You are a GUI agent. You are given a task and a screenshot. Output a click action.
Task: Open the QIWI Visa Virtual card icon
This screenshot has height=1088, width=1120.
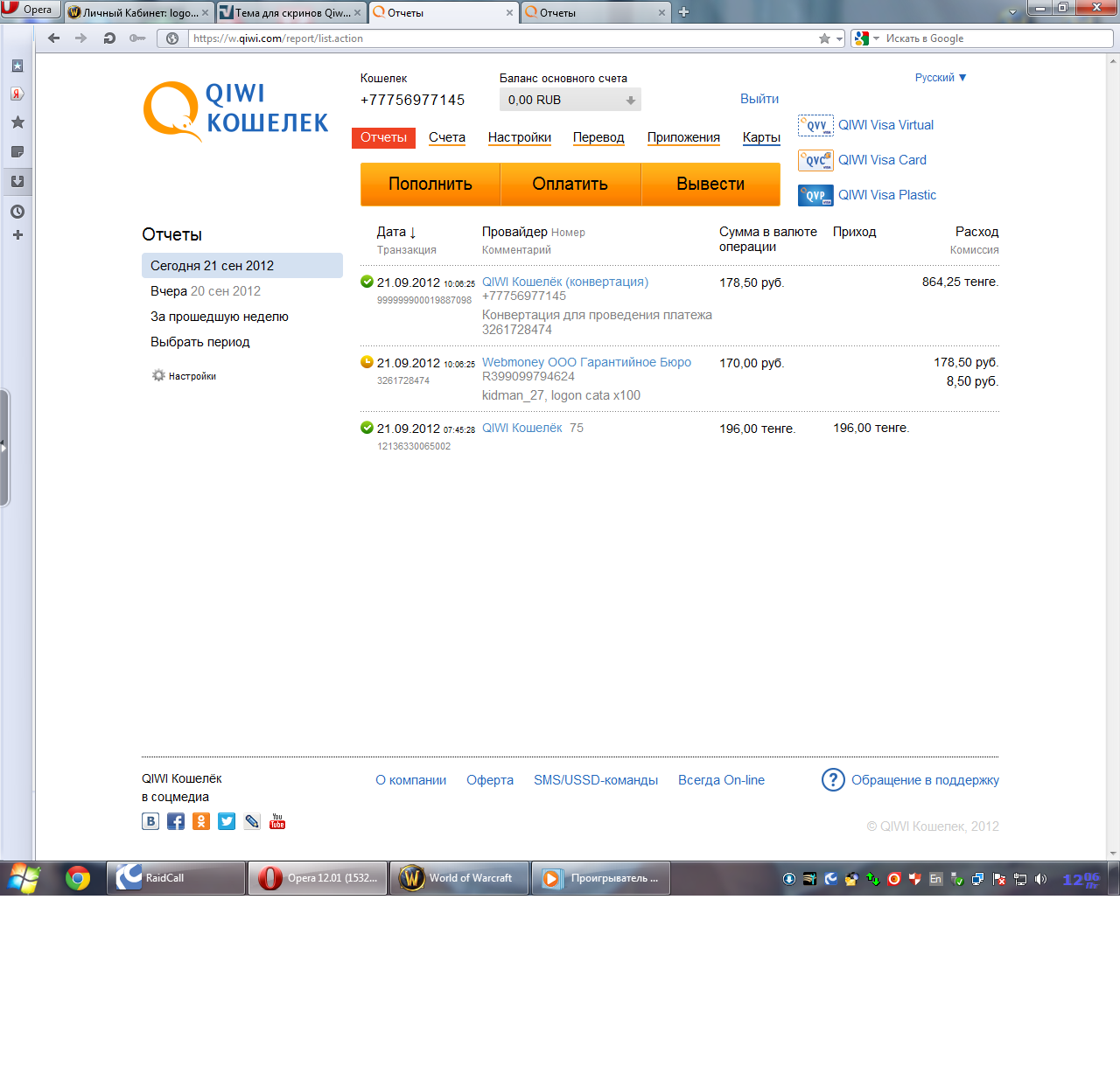[x=815, y=125]
